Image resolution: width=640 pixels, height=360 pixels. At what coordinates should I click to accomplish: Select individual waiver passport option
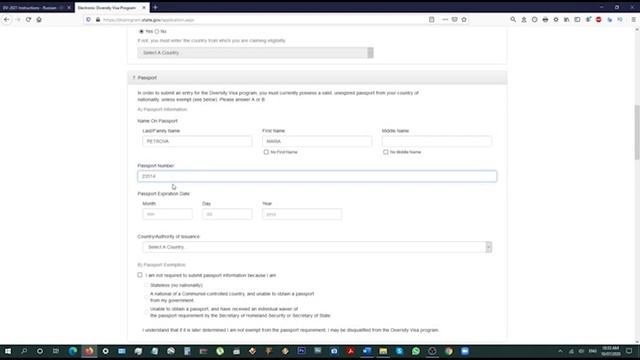coord(147,313)
